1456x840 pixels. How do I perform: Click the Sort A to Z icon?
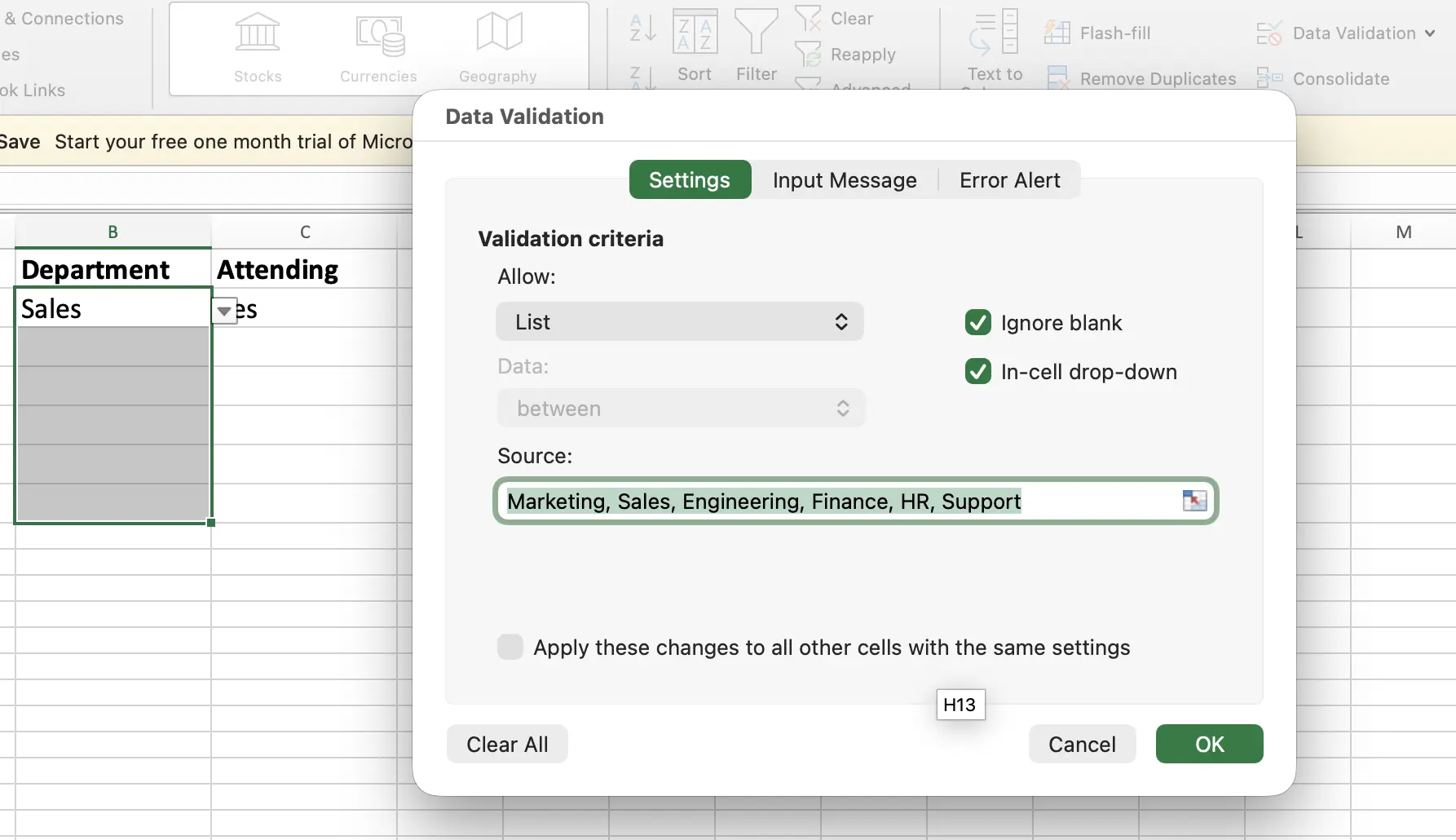pyautogui.click(x=642, y=28)
